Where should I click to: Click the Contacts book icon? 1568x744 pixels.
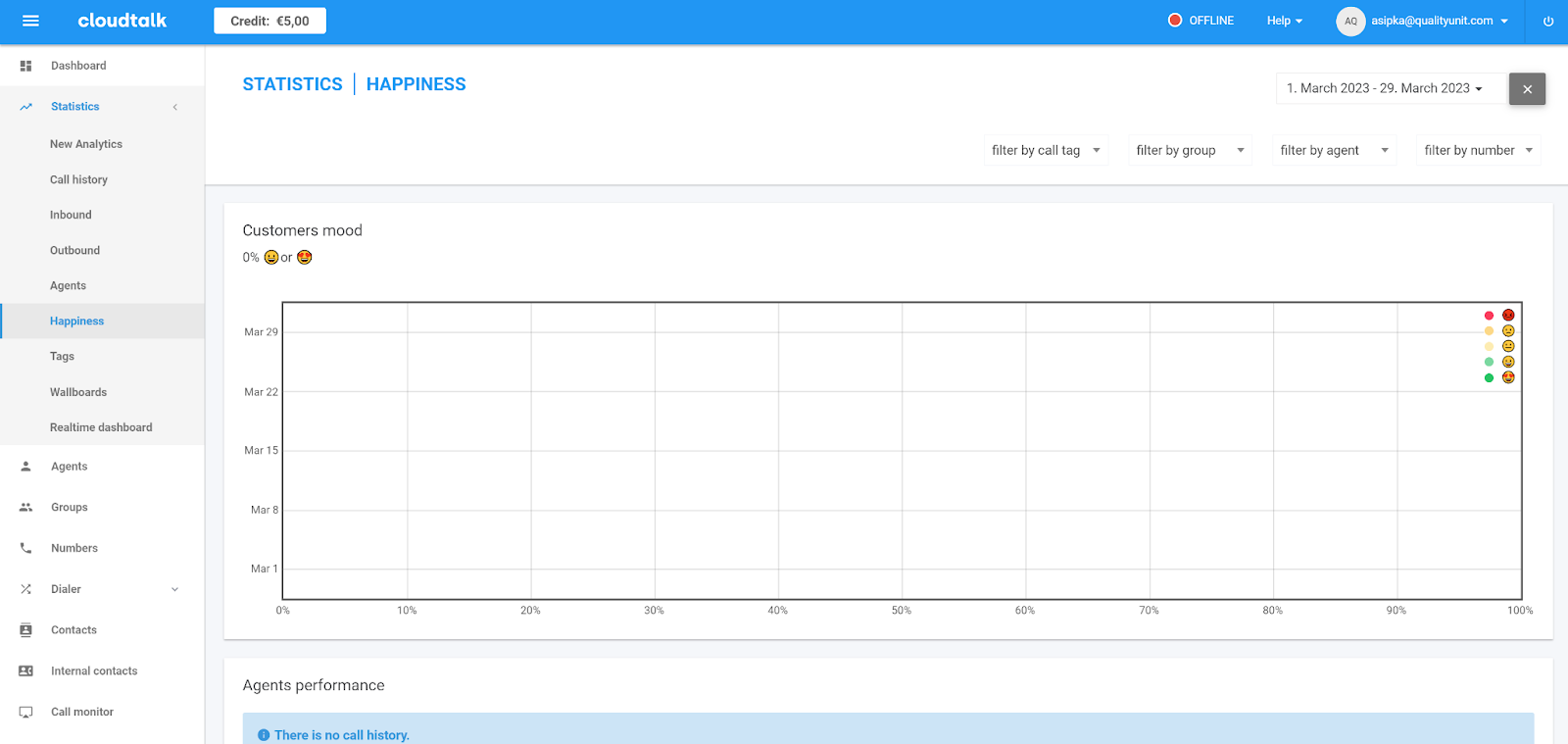(x=26, y=630)
